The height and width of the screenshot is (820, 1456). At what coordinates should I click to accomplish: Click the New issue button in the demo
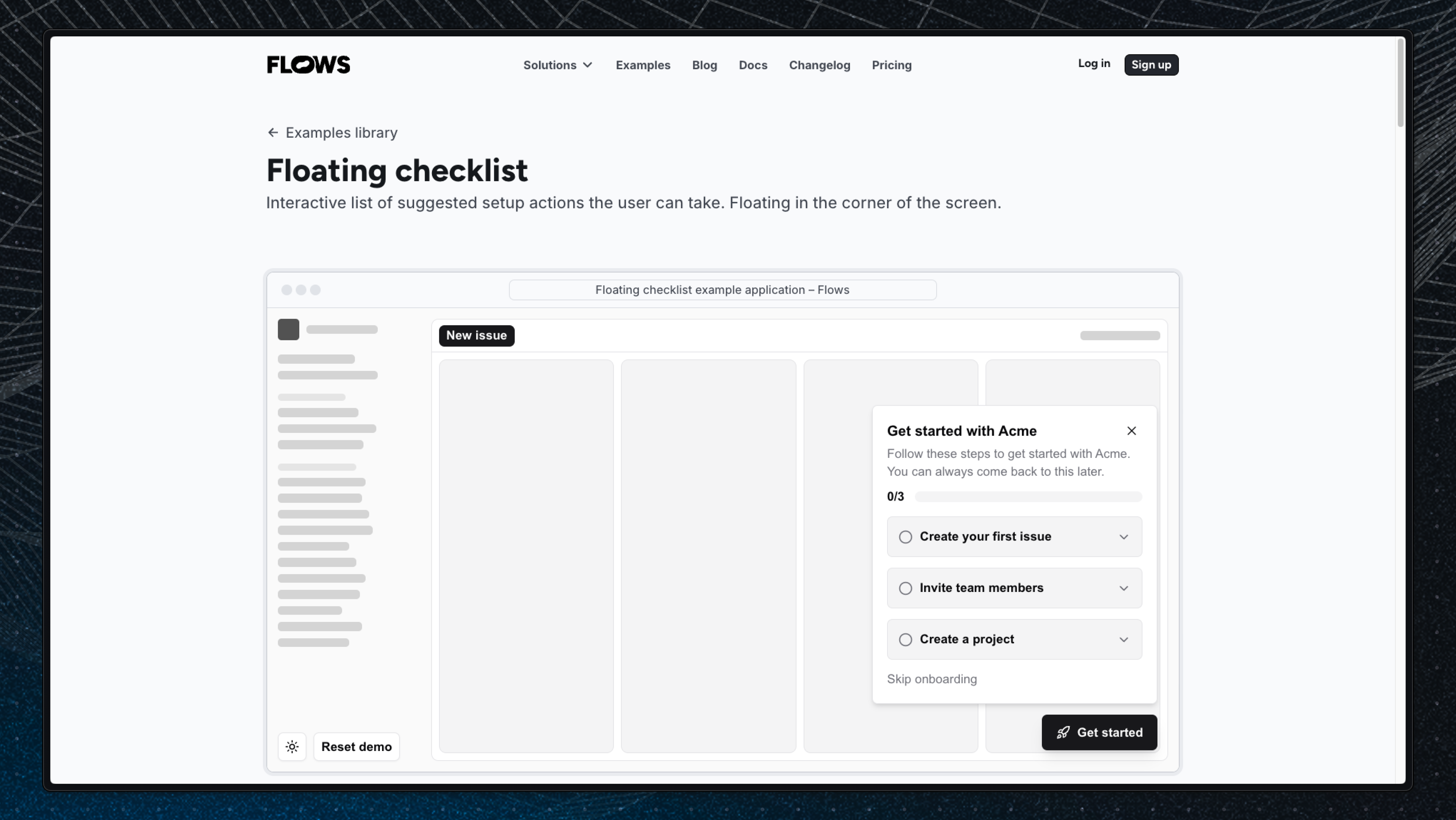click(x=476, y=335)
